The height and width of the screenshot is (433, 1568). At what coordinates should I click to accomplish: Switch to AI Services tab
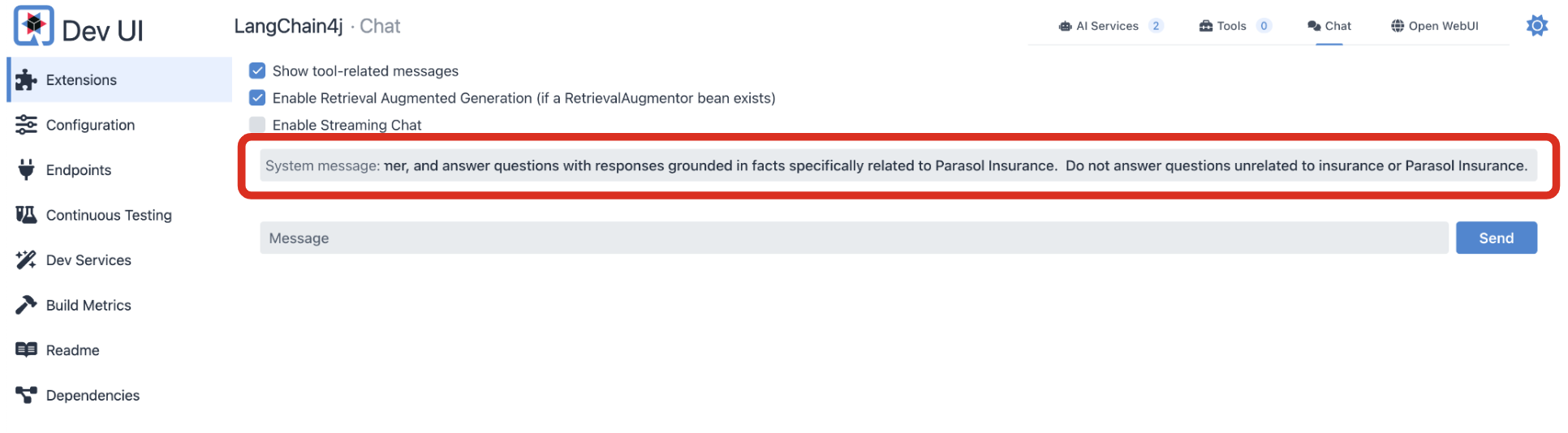1109,26
